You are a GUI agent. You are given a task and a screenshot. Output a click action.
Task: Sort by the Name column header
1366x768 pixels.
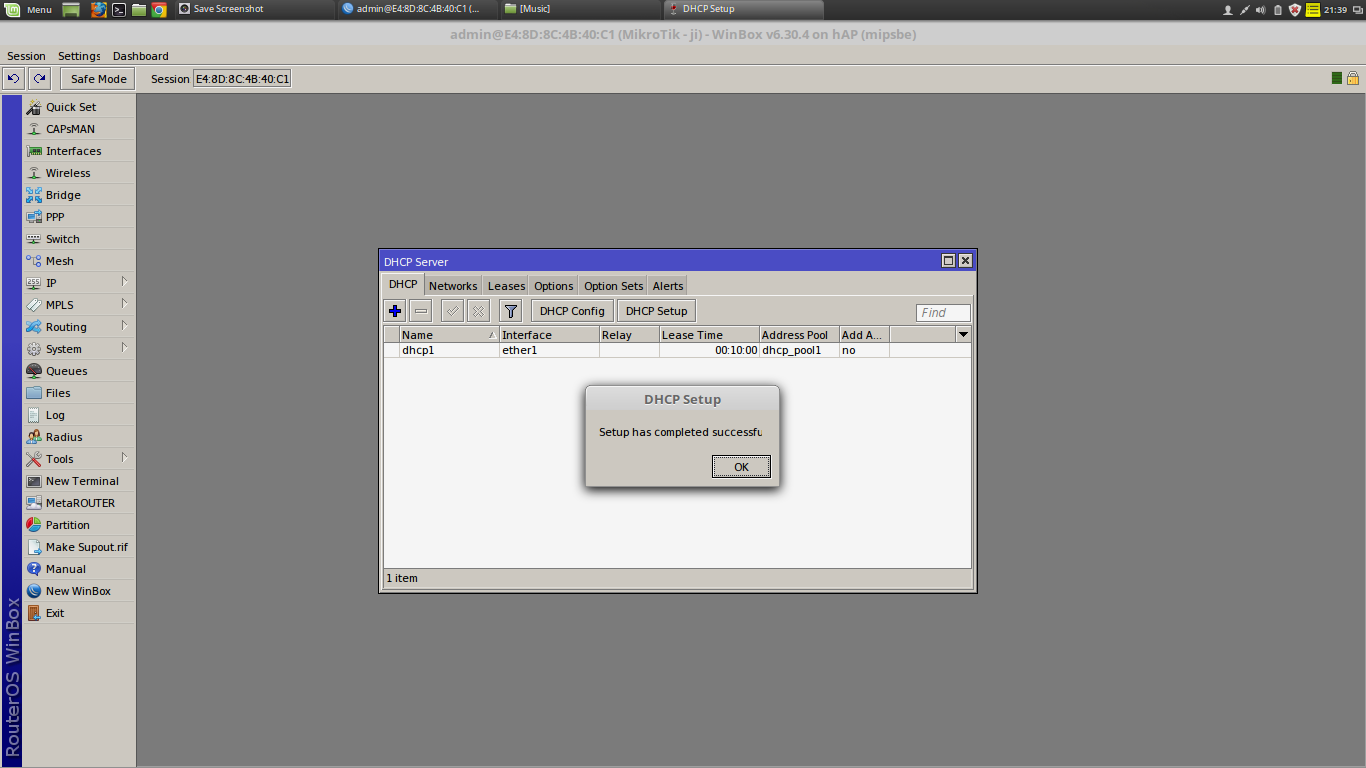(449, 335)
